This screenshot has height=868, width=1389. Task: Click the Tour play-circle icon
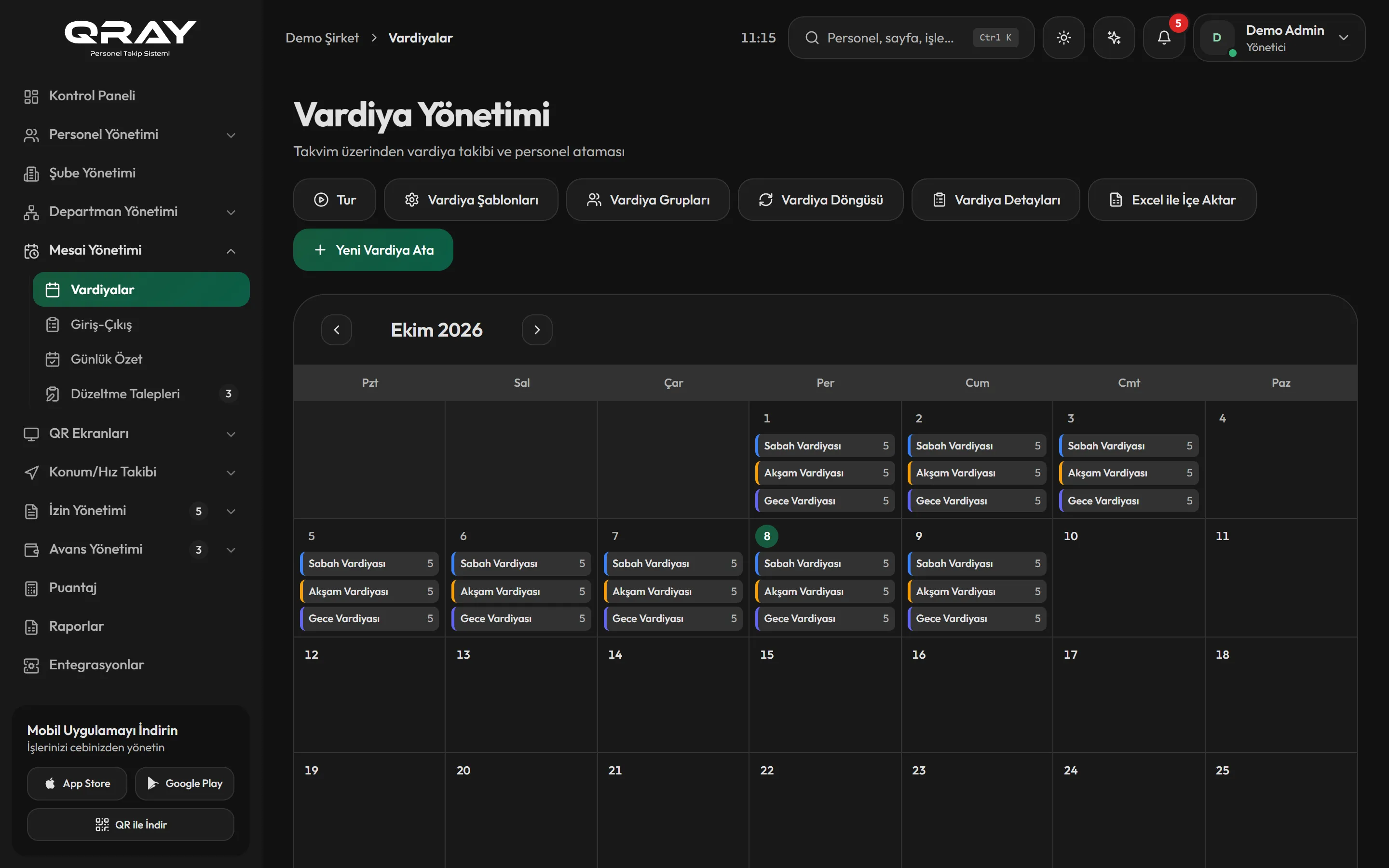tap(321, 200)
